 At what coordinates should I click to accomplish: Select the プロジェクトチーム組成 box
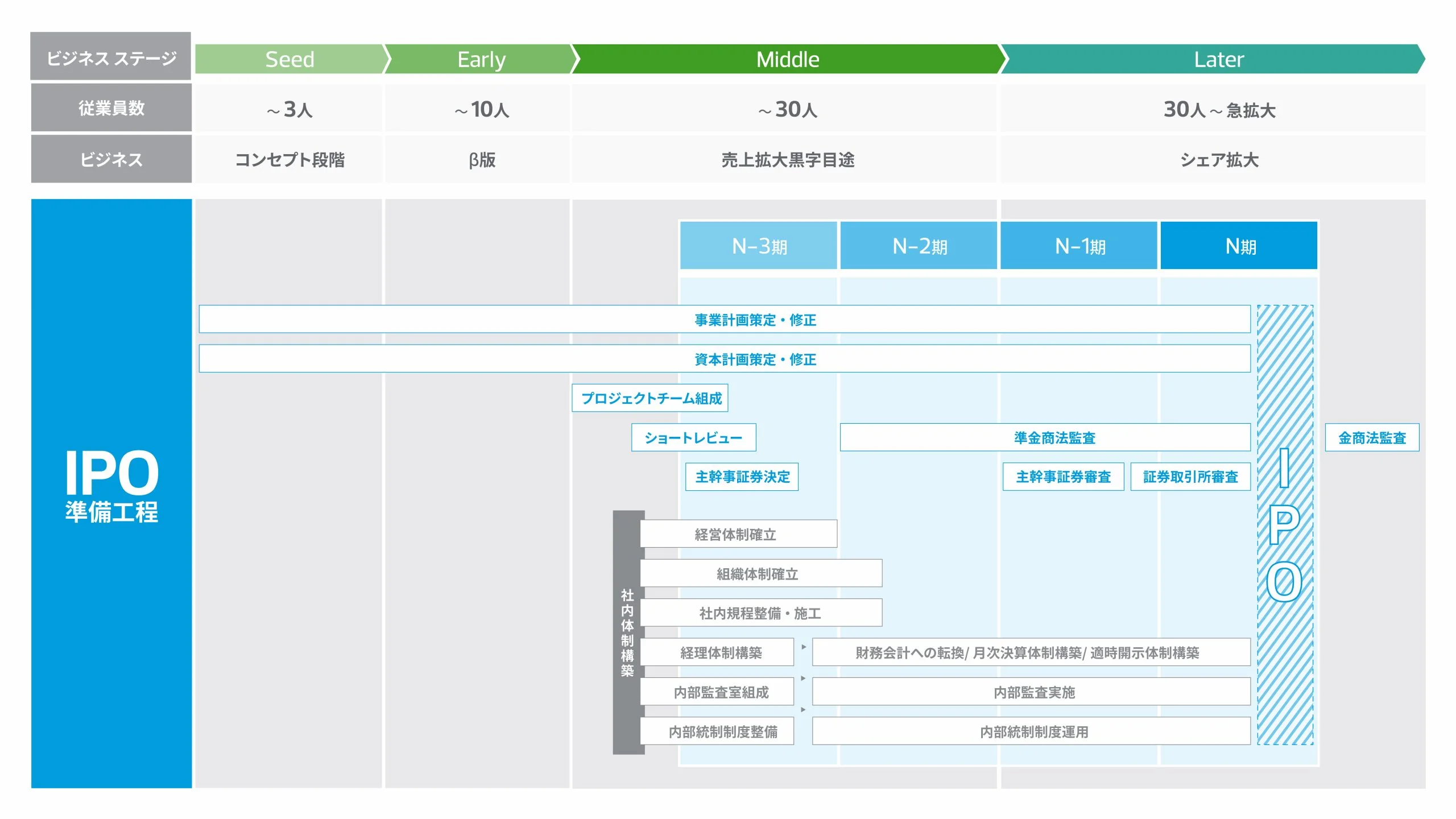pyautogui.click(x=650, y=398)
